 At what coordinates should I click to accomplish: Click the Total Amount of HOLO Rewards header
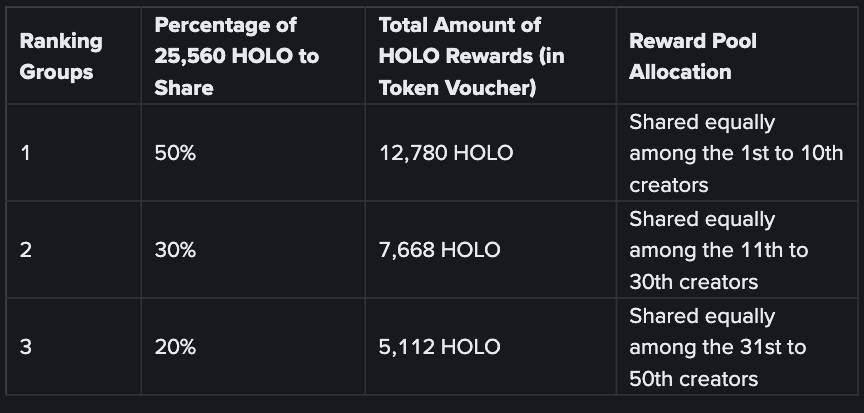click(x=472, y=56)
